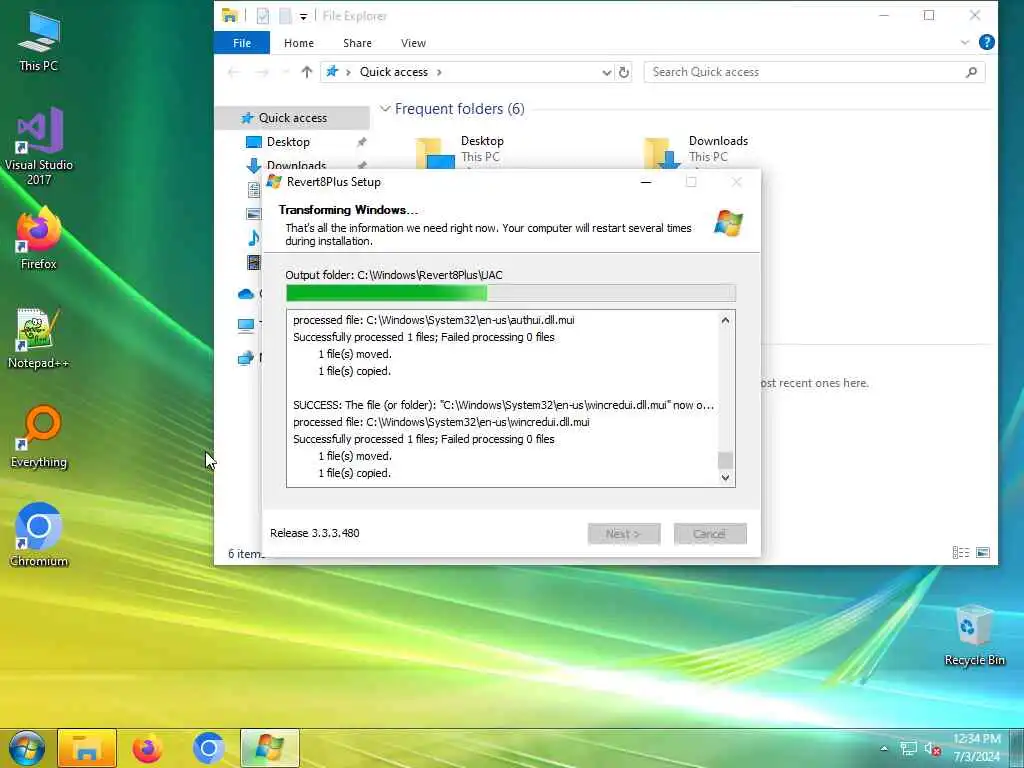Activate Revert8Plus Setup taskbar button

pos(270,748)
